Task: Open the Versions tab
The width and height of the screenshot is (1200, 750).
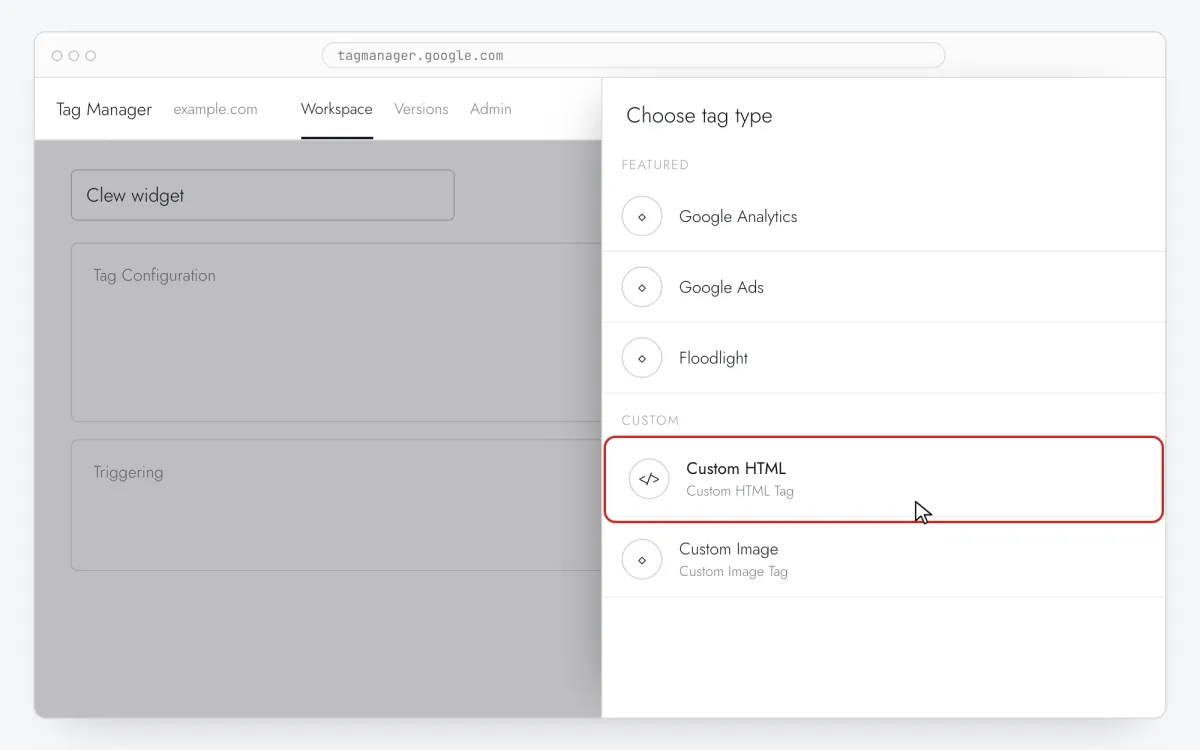Action: click(421, 109)
